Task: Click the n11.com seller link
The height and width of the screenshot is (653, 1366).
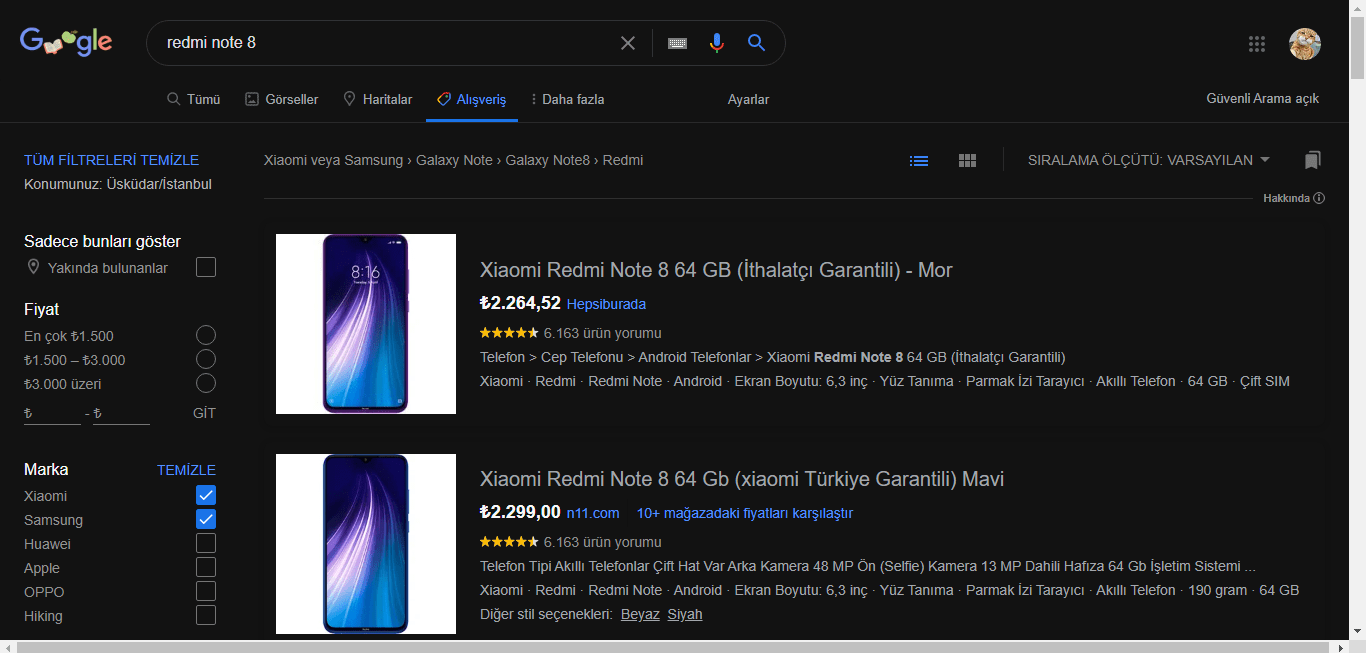Action: pyautogui.click(x=593, y=513)
